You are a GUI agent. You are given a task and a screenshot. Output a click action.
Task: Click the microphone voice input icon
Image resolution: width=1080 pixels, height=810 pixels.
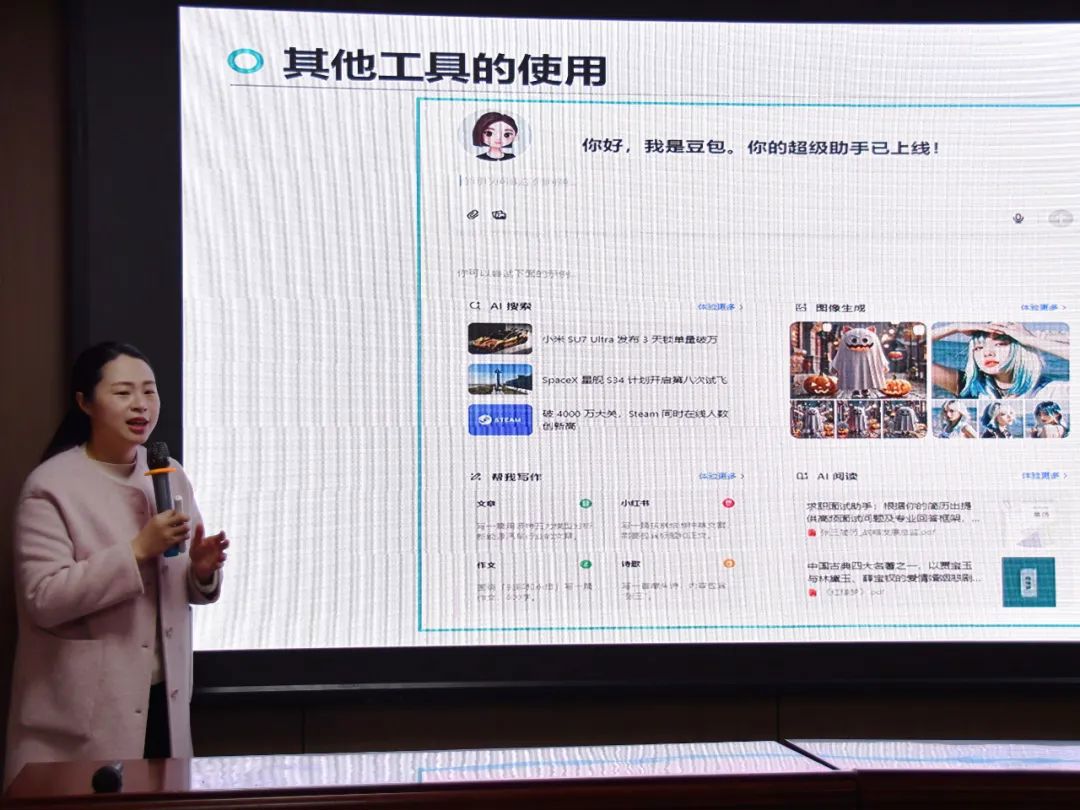1018,218
